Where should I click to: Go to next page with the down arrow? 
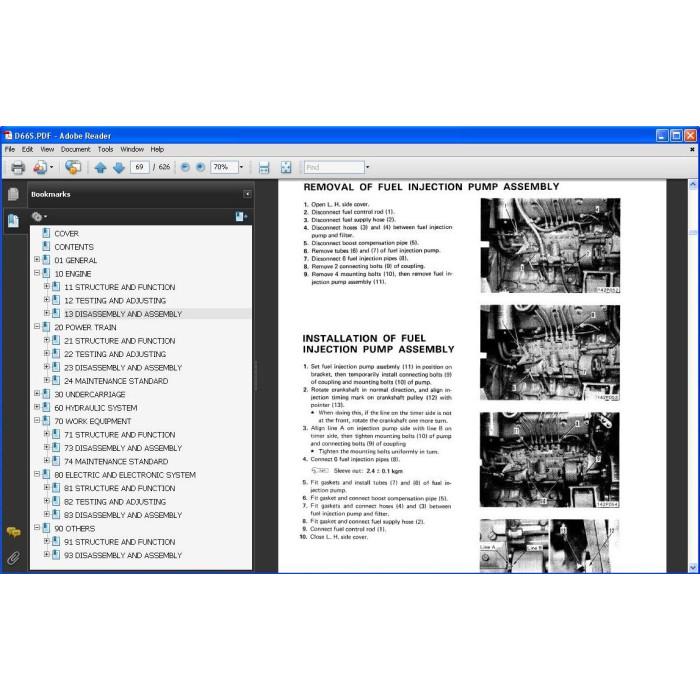pos(119,168)
